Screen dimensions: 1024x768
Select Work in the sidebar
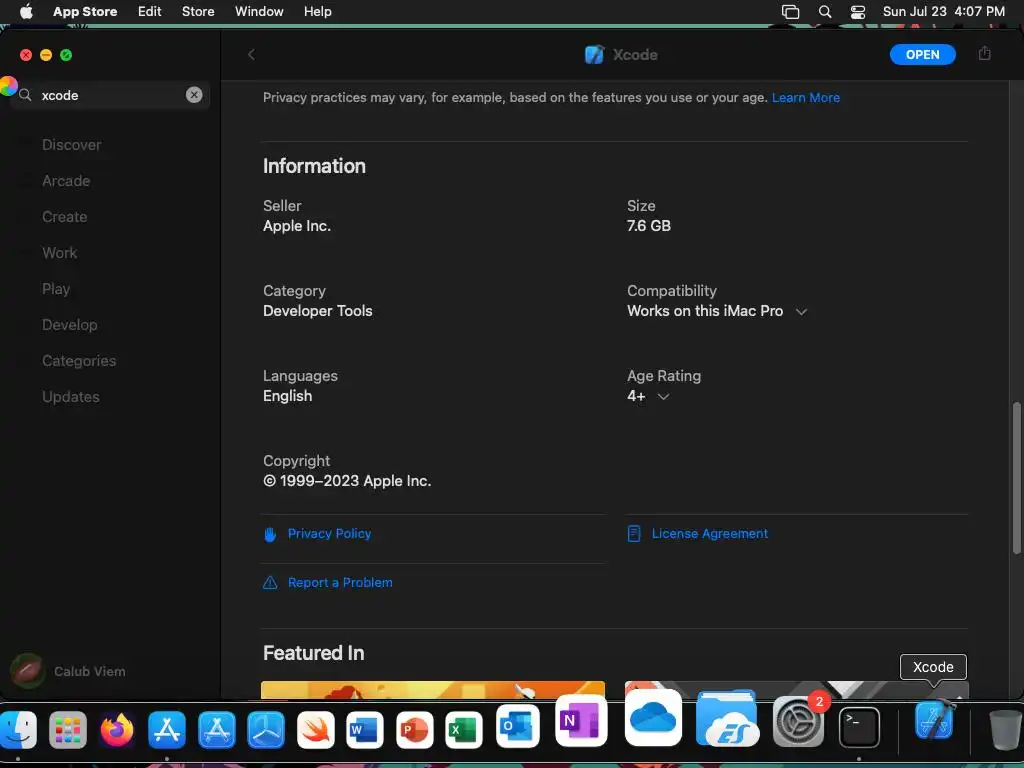click(59, 253)
